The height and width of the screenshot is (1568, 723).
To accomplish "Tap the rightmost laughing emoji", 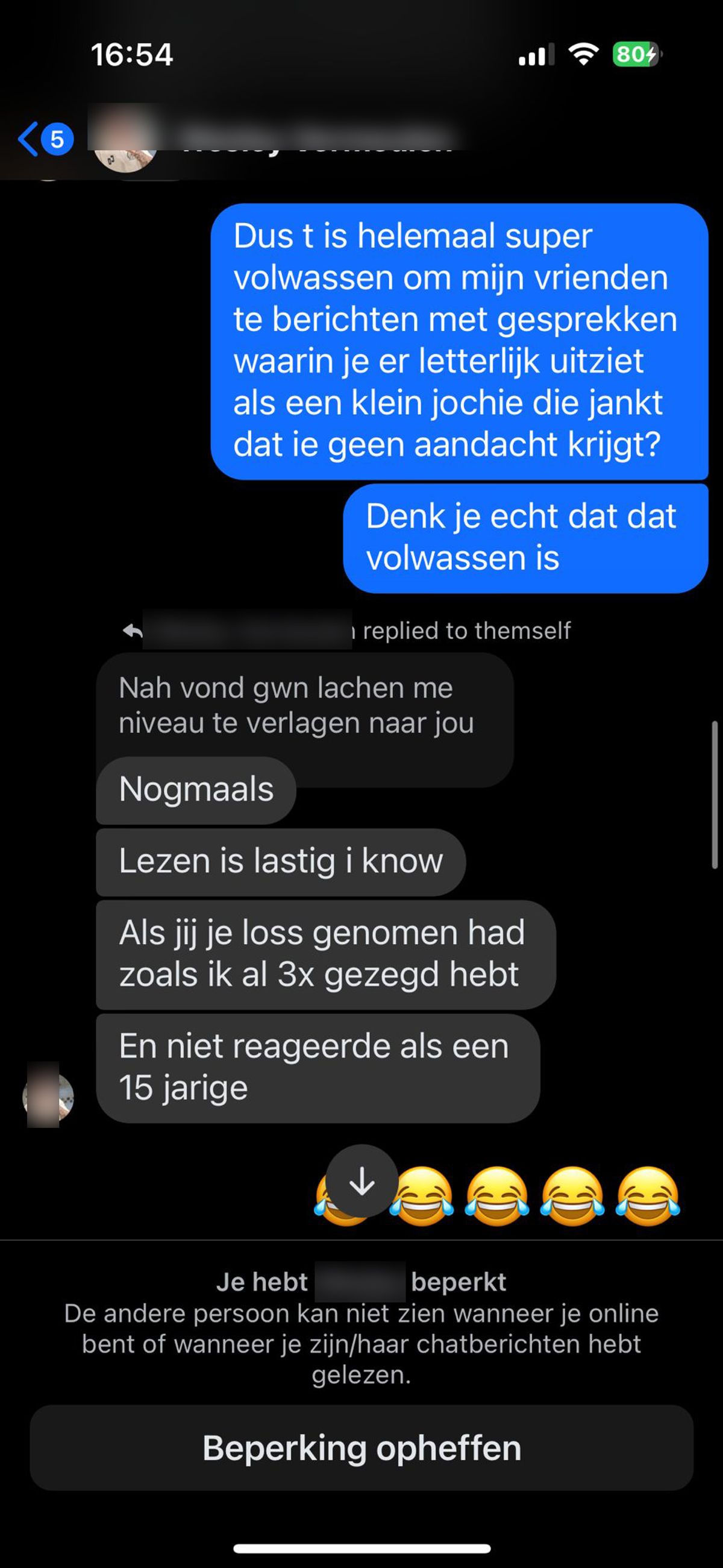I will pyautogui.click(x=647, y=1196).
